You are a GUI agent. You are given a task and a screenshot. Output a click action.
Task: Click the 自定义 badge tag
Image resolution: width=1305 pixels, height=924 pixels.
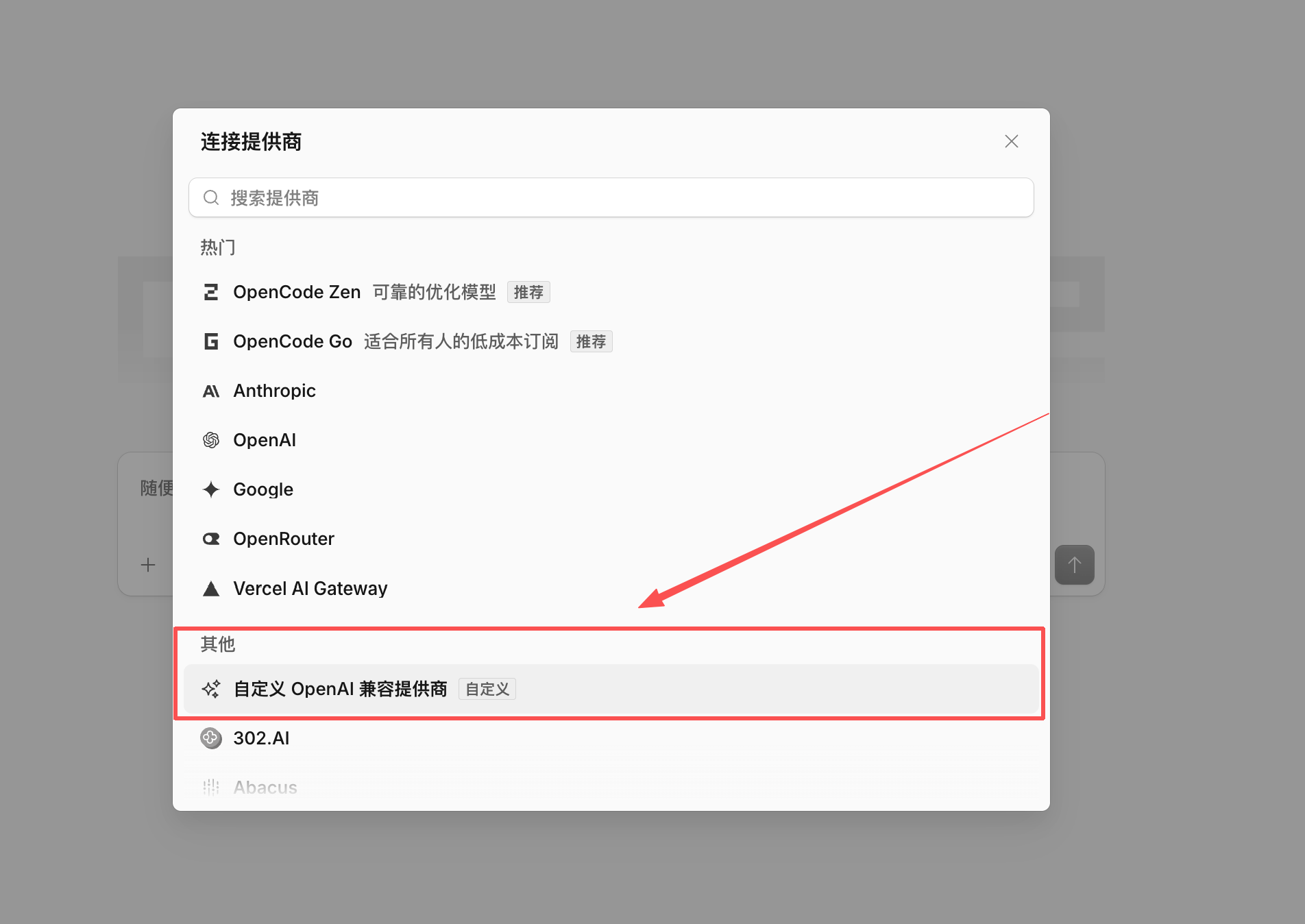(x=487, y=689)
